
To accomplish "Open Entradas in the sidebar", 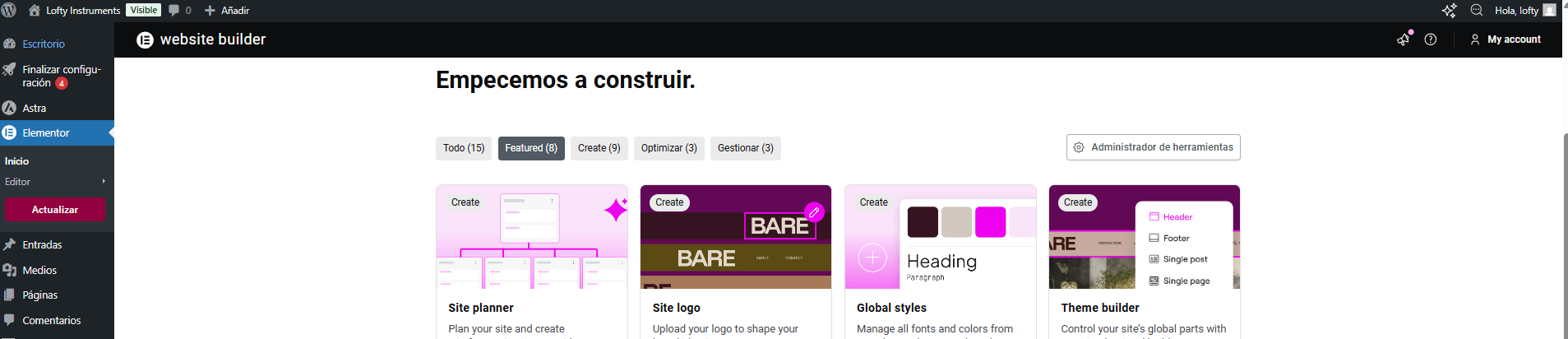I will pos(42,245).
